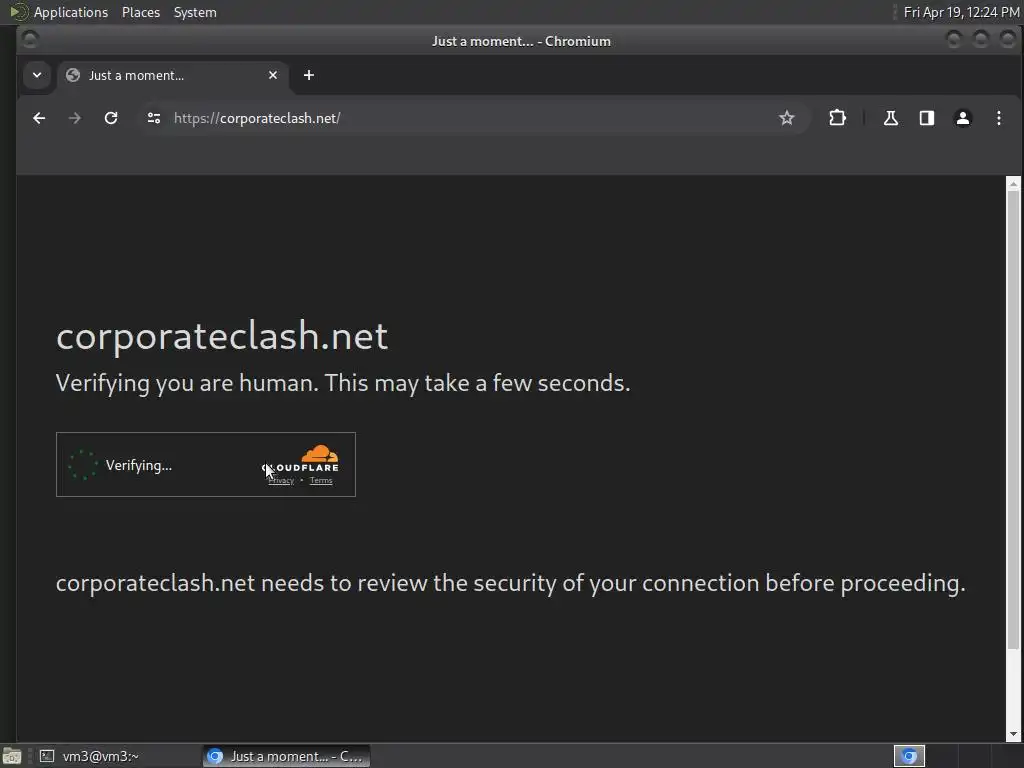Toggle the side panel icon
The width and height of the screenshot is (1024, 768).
click(x=927, y=118)
